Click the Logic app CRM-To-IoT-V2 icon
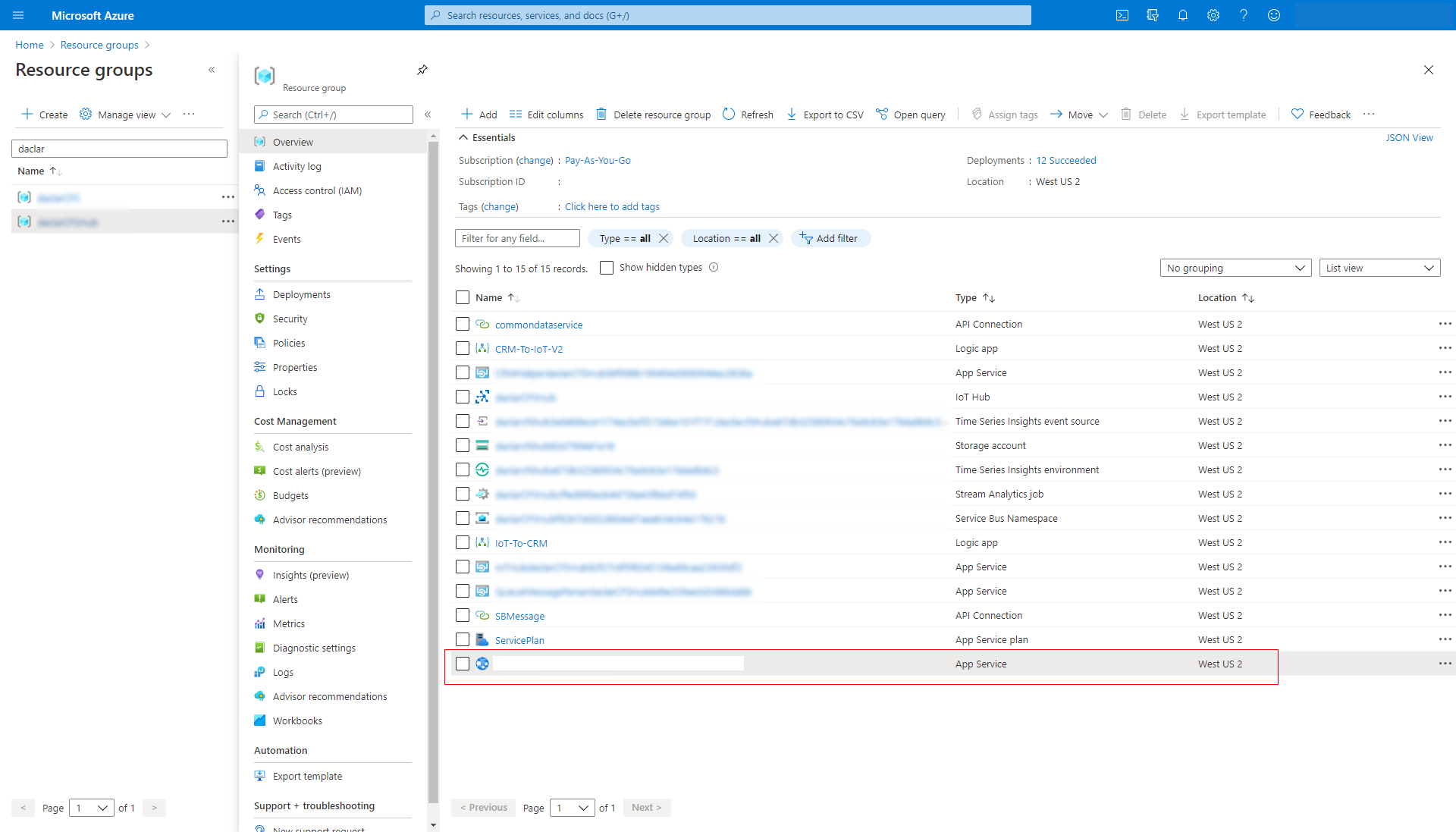The width and height of the screenshot is (1456, 832). [481, 348]
